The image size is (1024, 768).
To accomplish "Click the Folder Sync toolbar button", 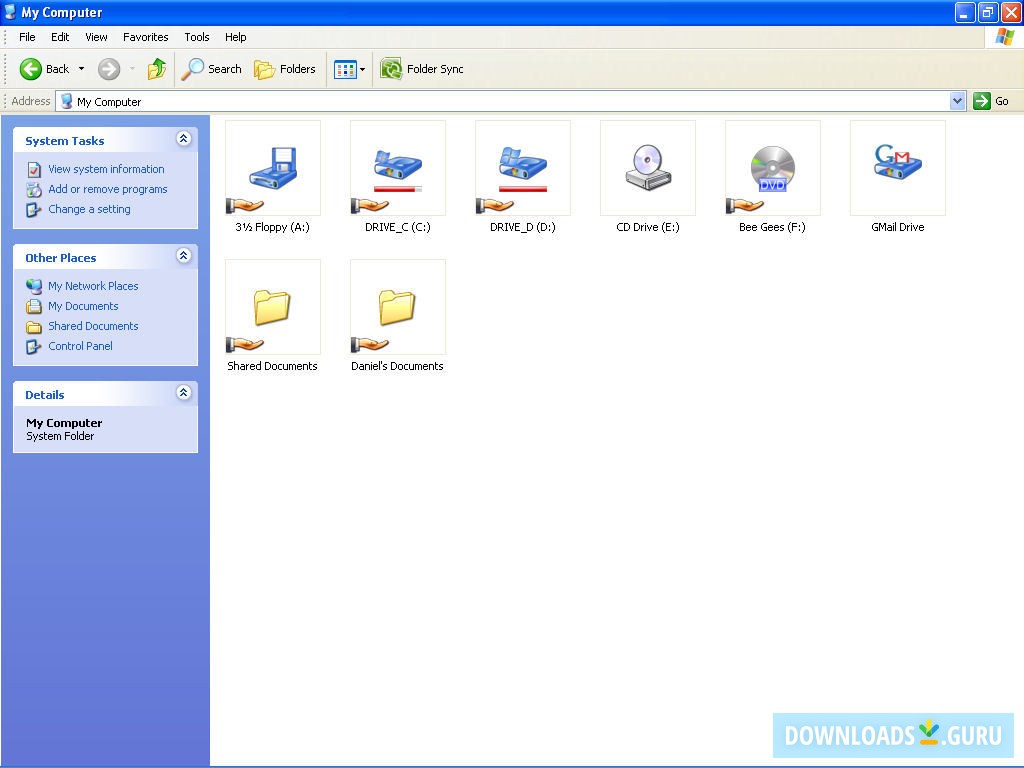I will 422,69.
